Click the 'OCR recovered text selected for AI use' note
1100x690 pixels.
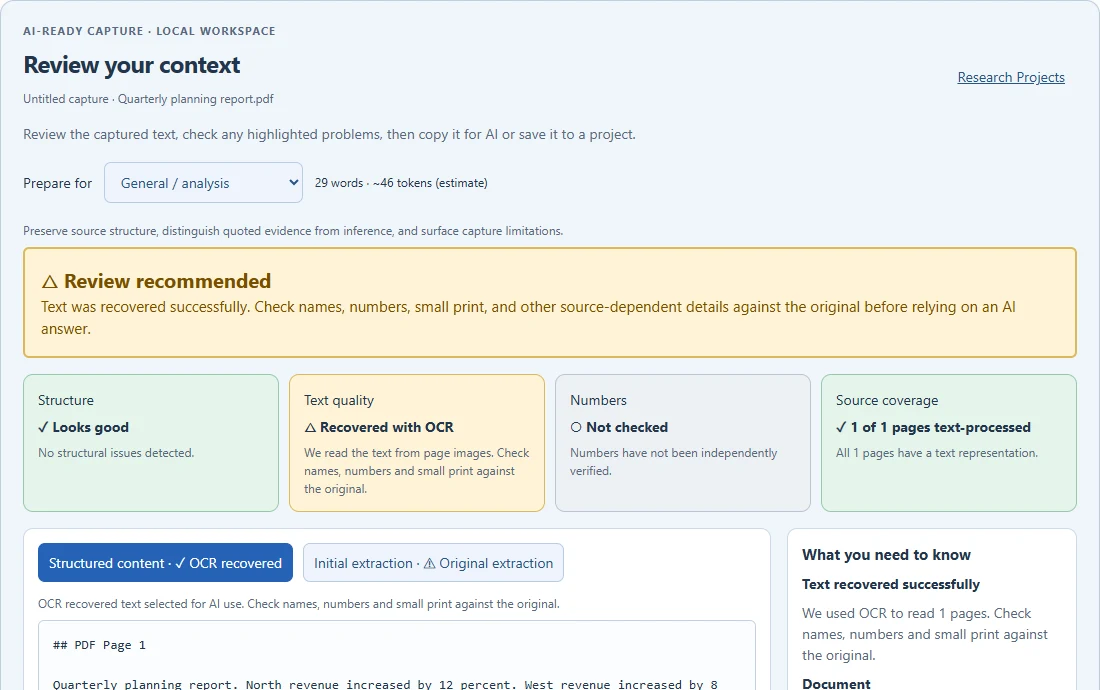coord(299,604)
